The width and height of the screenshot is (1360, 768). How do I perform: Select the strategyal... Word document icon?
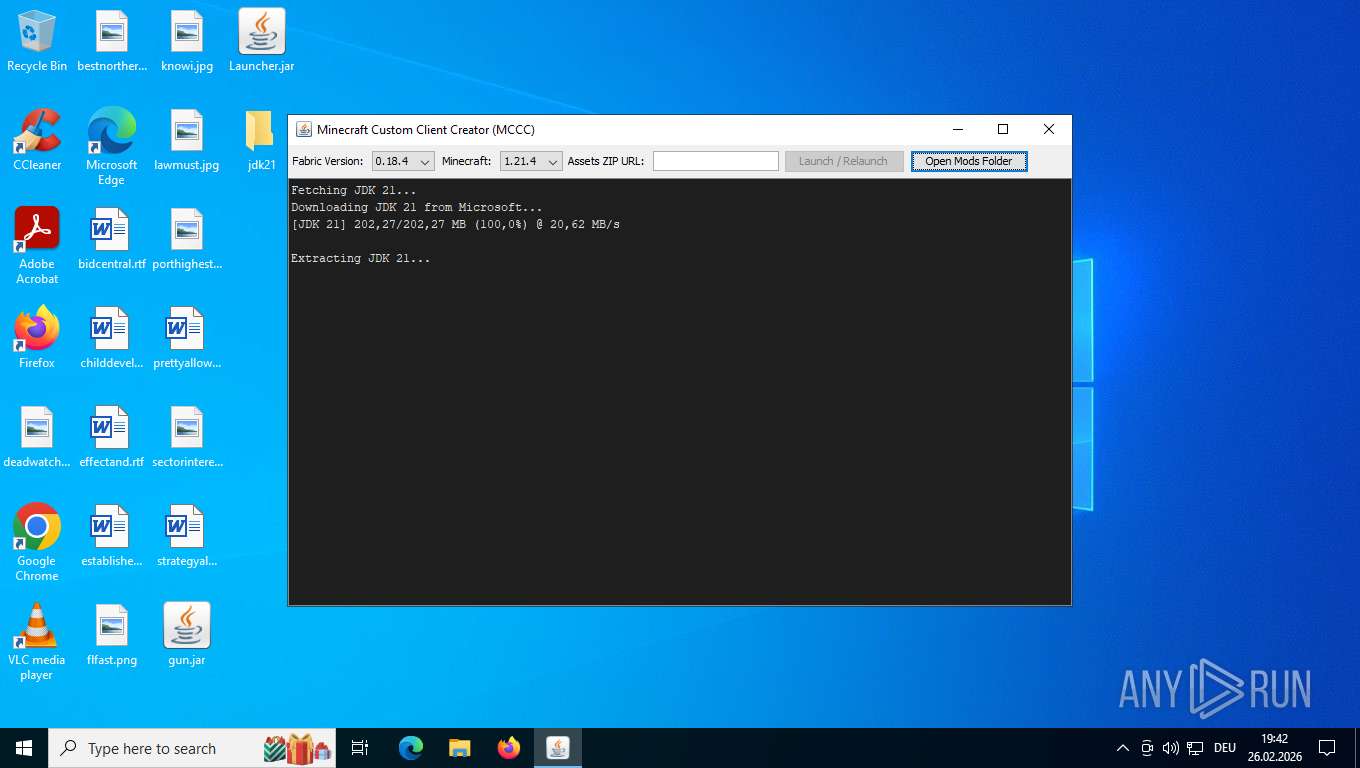click(187, 536)
